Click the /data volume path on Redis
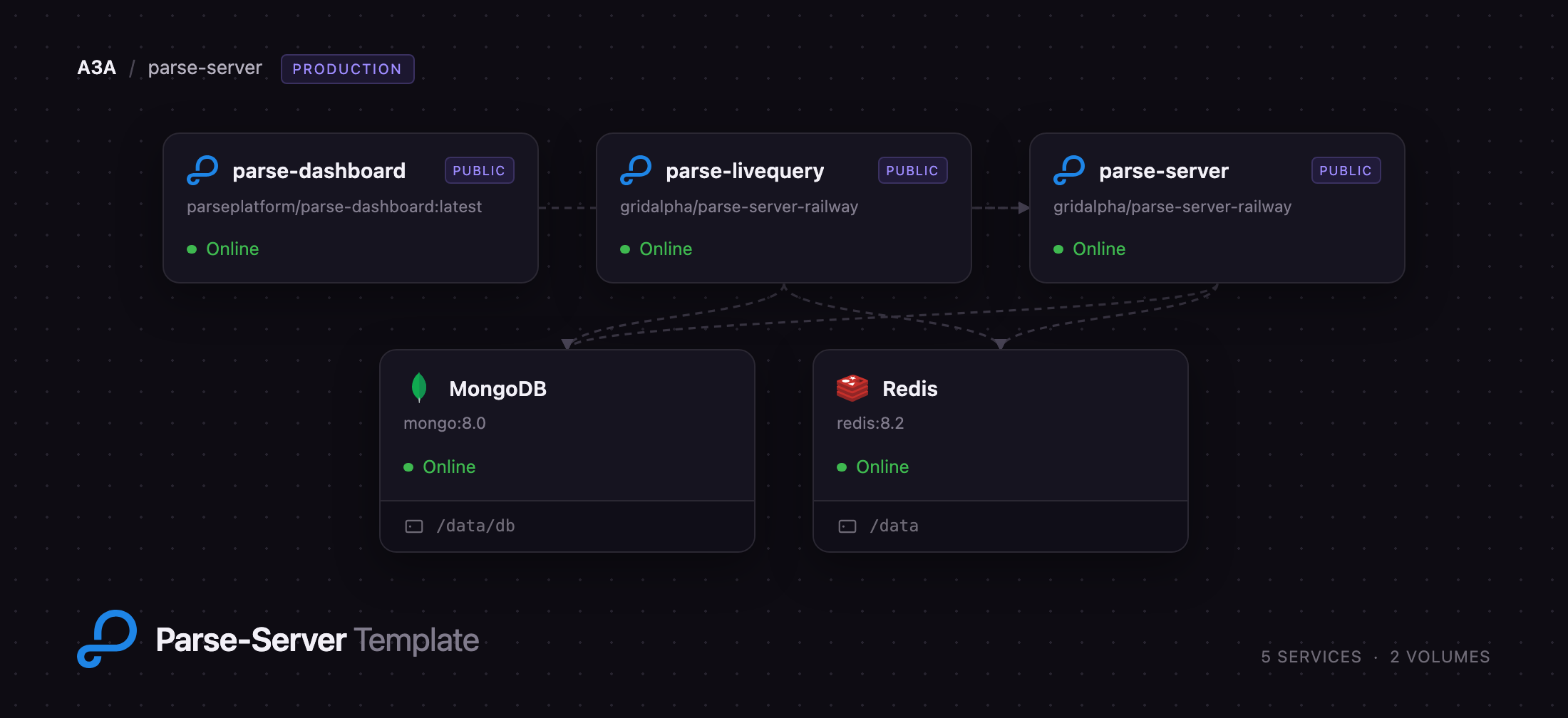 tap(894, 526)
